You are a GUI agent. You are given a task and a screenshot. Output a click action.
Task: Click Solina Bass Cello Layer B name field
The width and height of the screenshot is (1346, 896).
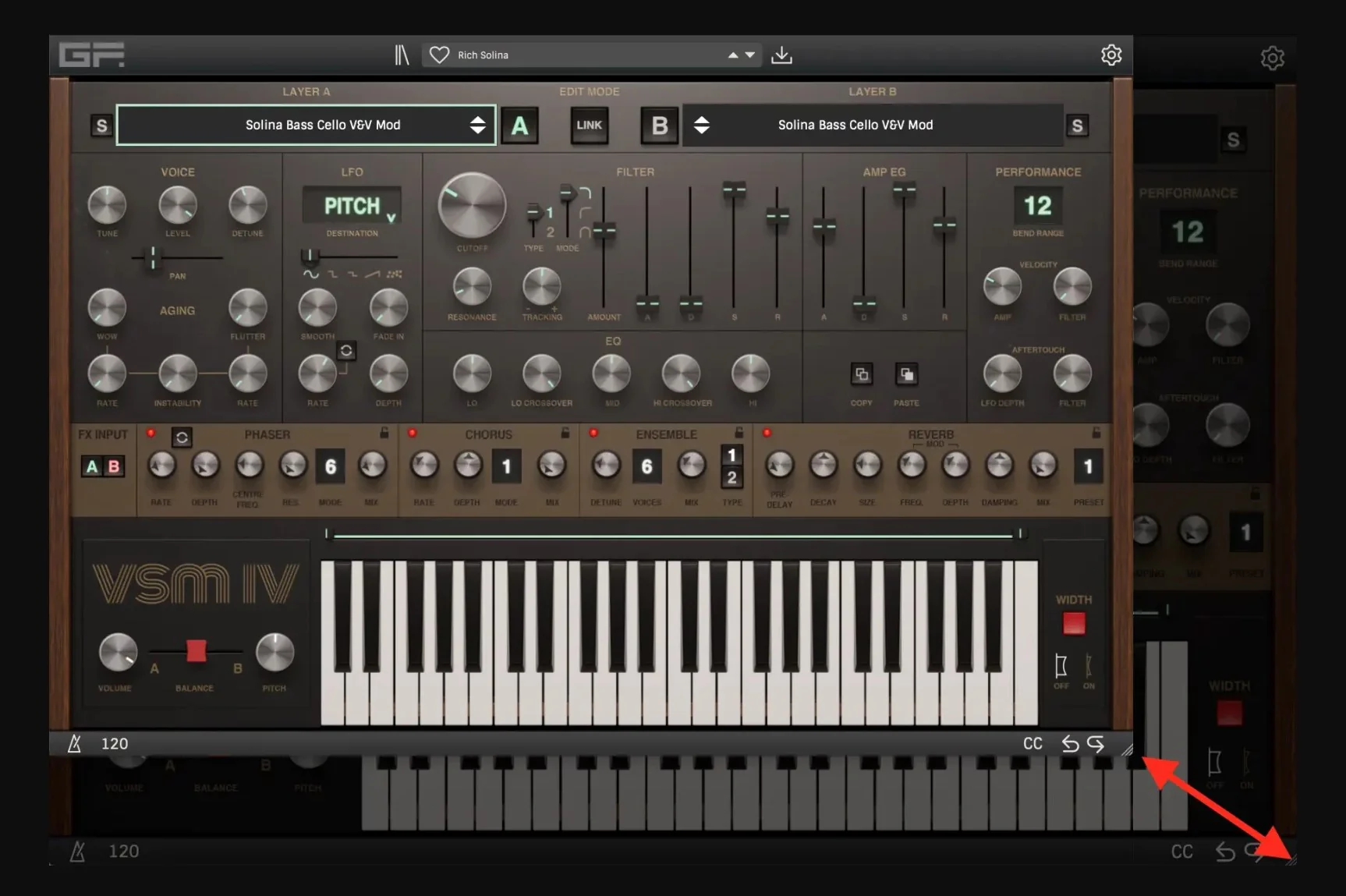pyautogui.click(x=873, y=125)
